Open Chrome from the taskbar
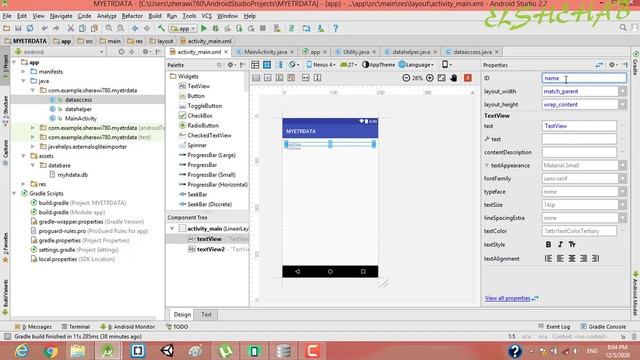 point(50,351)
